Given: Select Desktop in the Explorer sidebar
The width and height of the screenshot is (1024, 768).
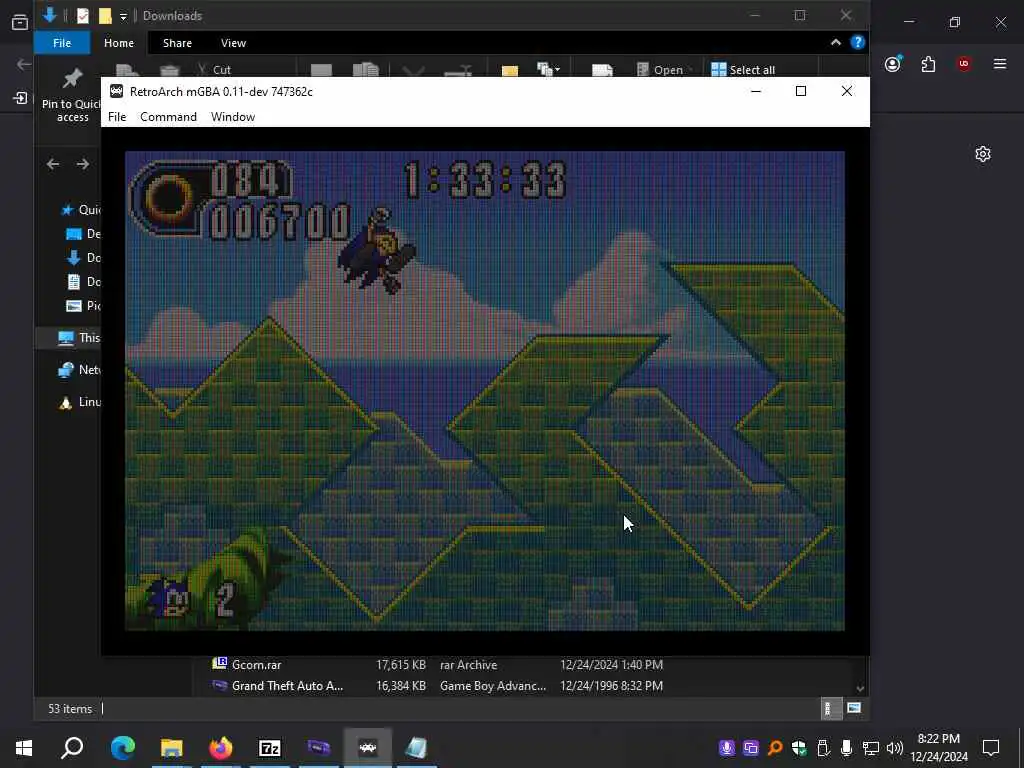Looking at the screenshot, I should point(83,234).
